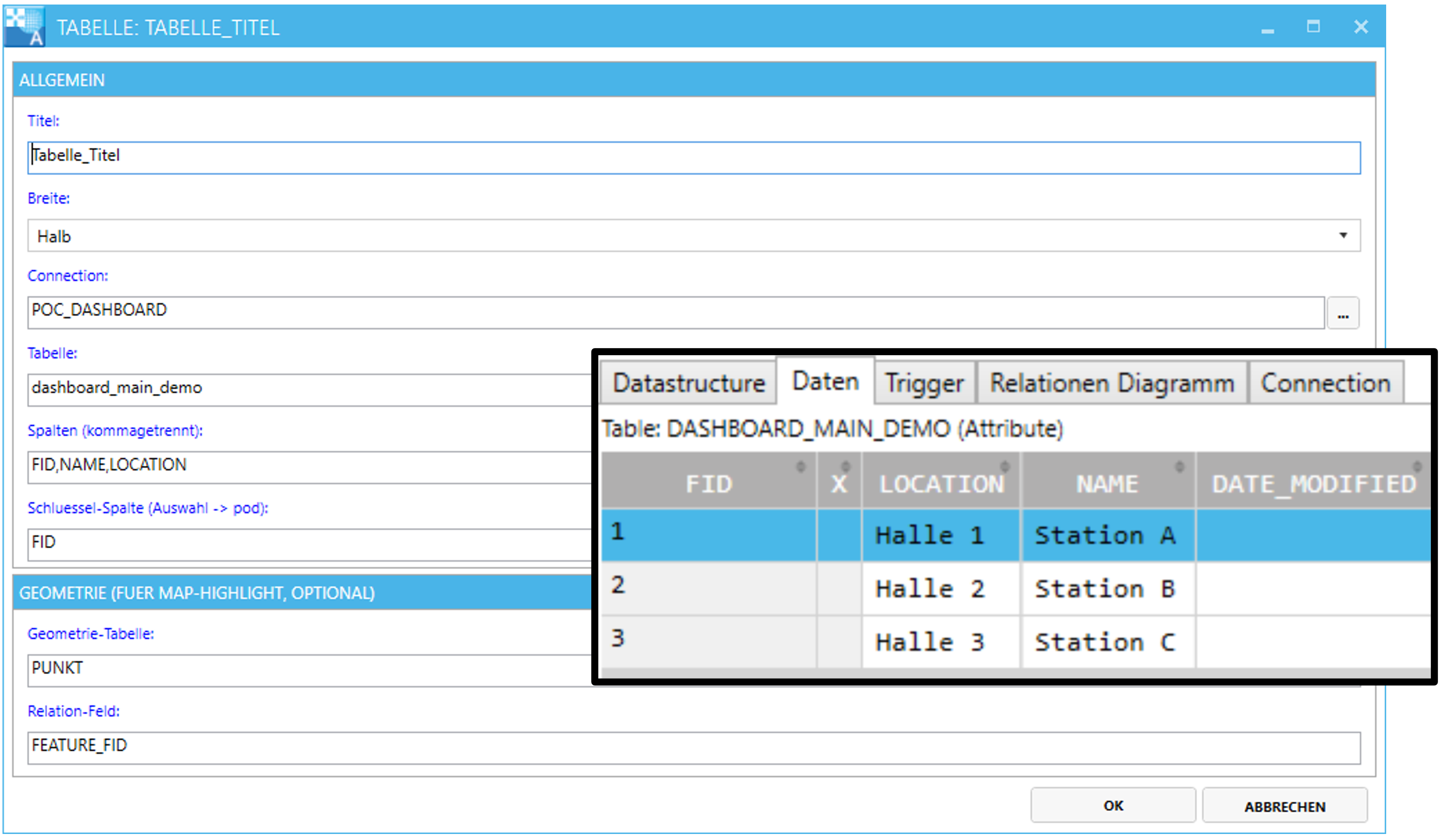Close the Tabelle dialog window
Viewport: 1441px width, 840px height.
[x=1361, y=26]
